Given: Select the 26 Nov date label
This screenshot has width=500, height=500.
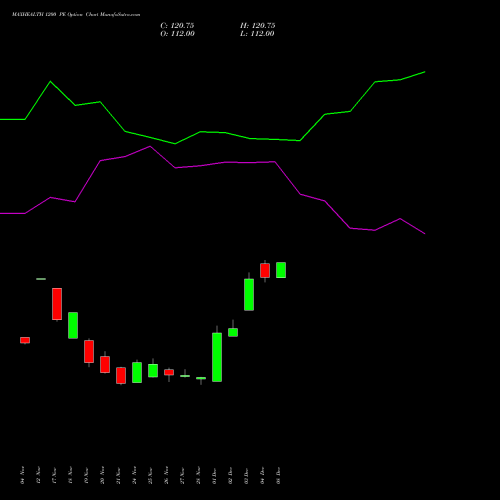Looking at the screenshot, I should pyautogui.click(x=166, y=475).
